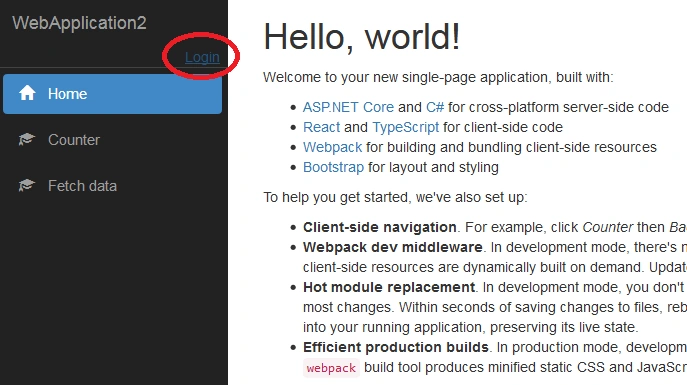The height and width of the screenshot is (385, 687).
Task: Click the WebApplication2 brand title
Action: [x=79, y=23]
